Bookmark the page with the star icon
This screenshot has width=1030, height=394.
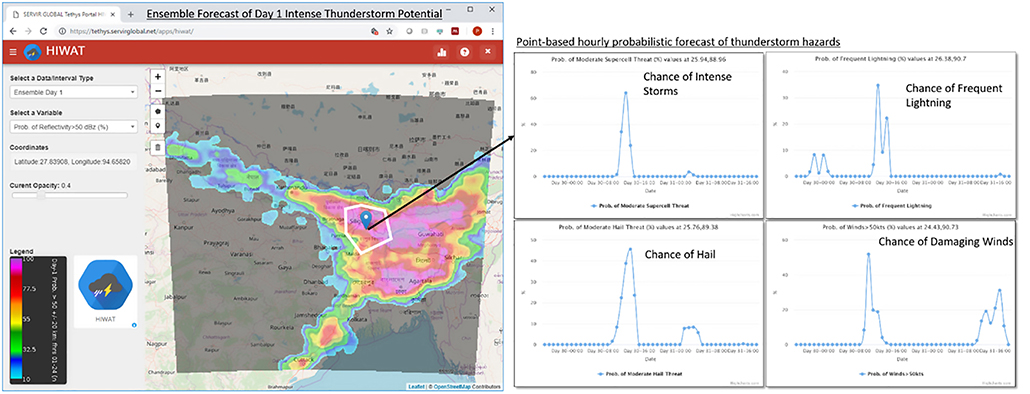click(x=389, y=31)
